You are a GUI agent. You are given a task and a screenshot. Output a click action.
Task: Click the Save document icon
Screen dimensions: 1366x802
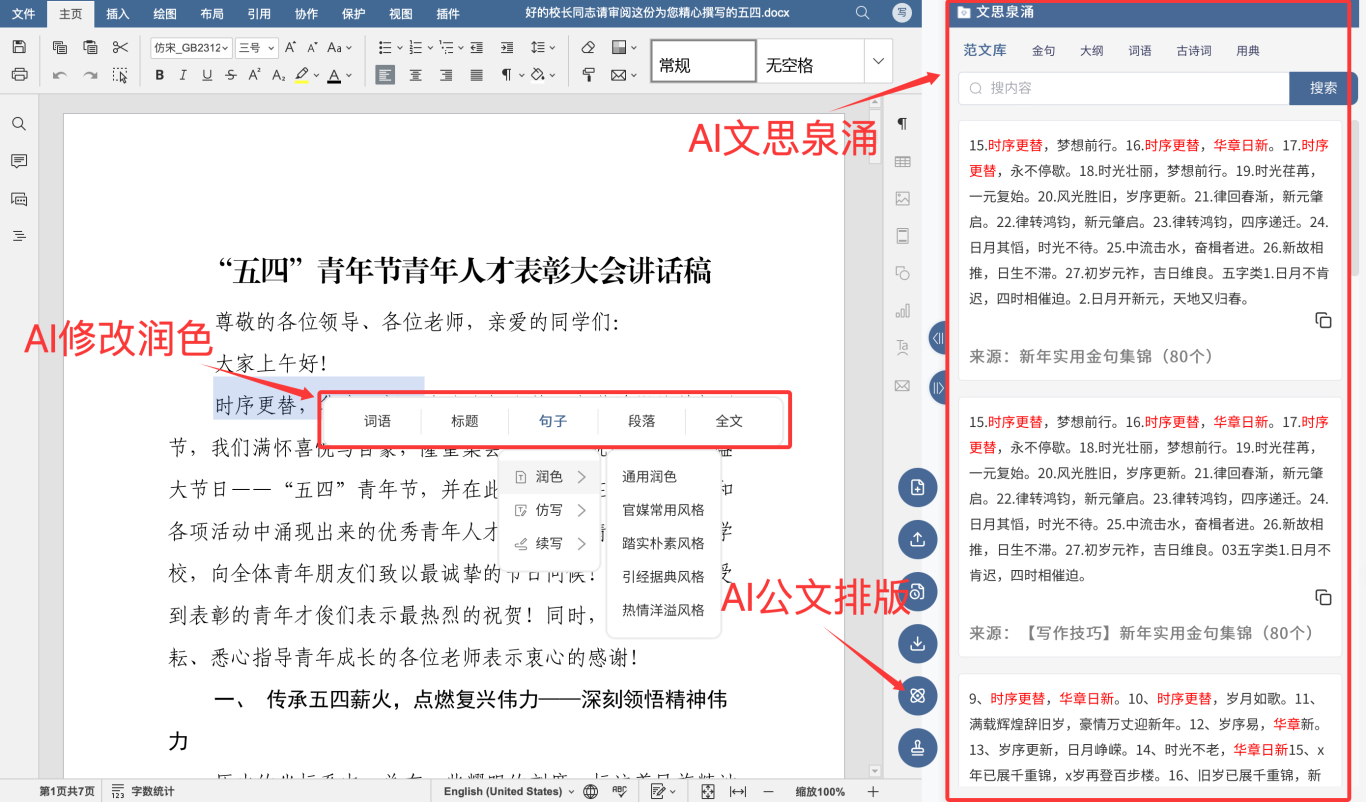[19, 47]
